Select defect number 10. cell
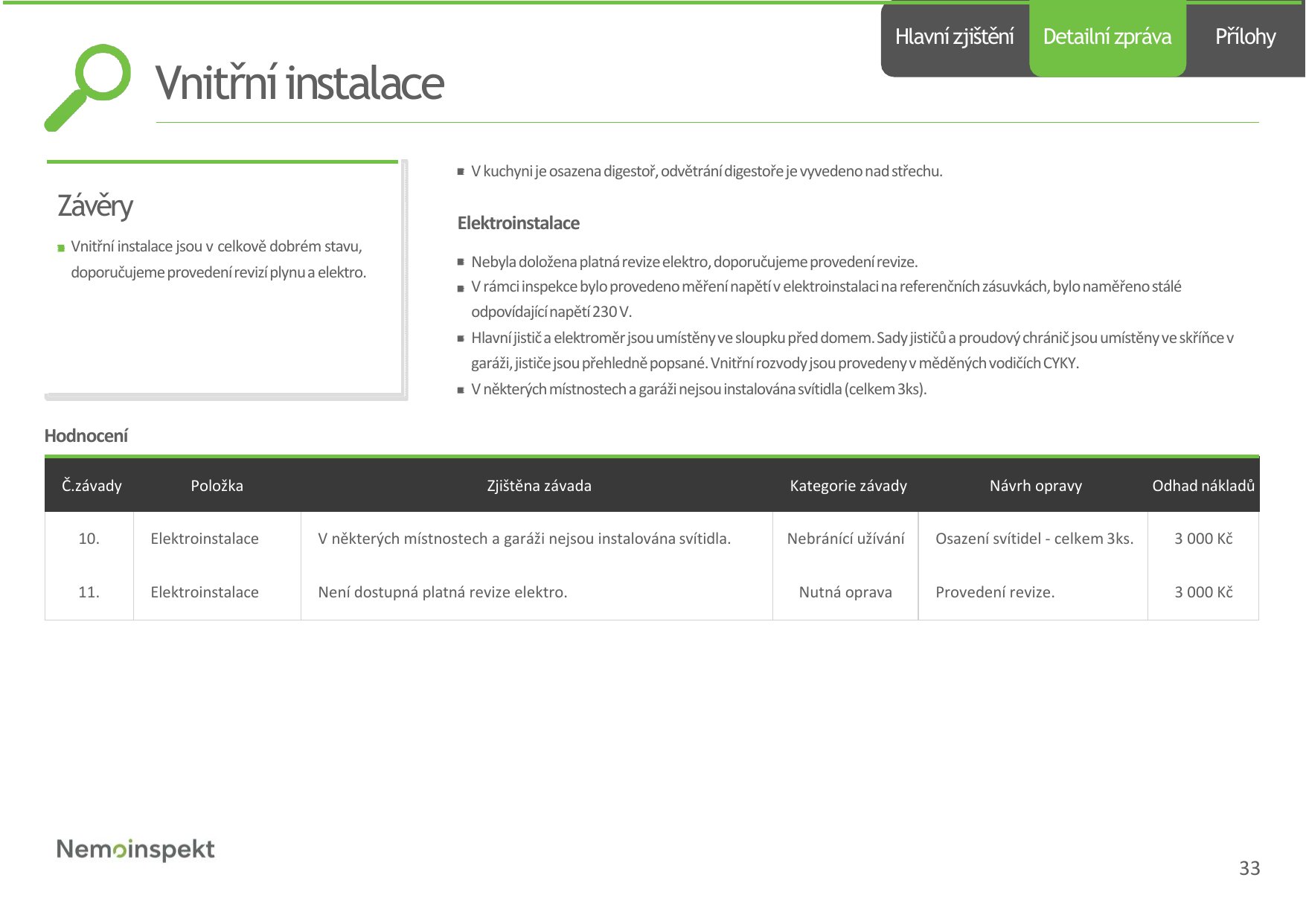 (89, 539)
